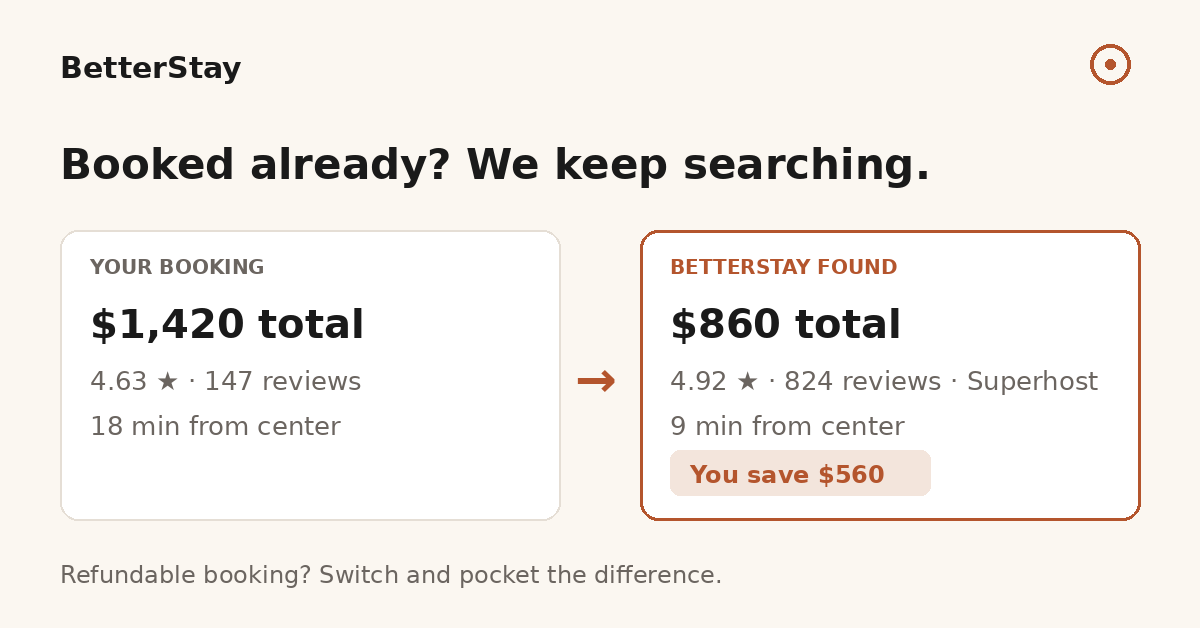Viewport: 1200px width, 628px height.
Task: Open the 147 reviews text
Action: click(x=283, y=382)
